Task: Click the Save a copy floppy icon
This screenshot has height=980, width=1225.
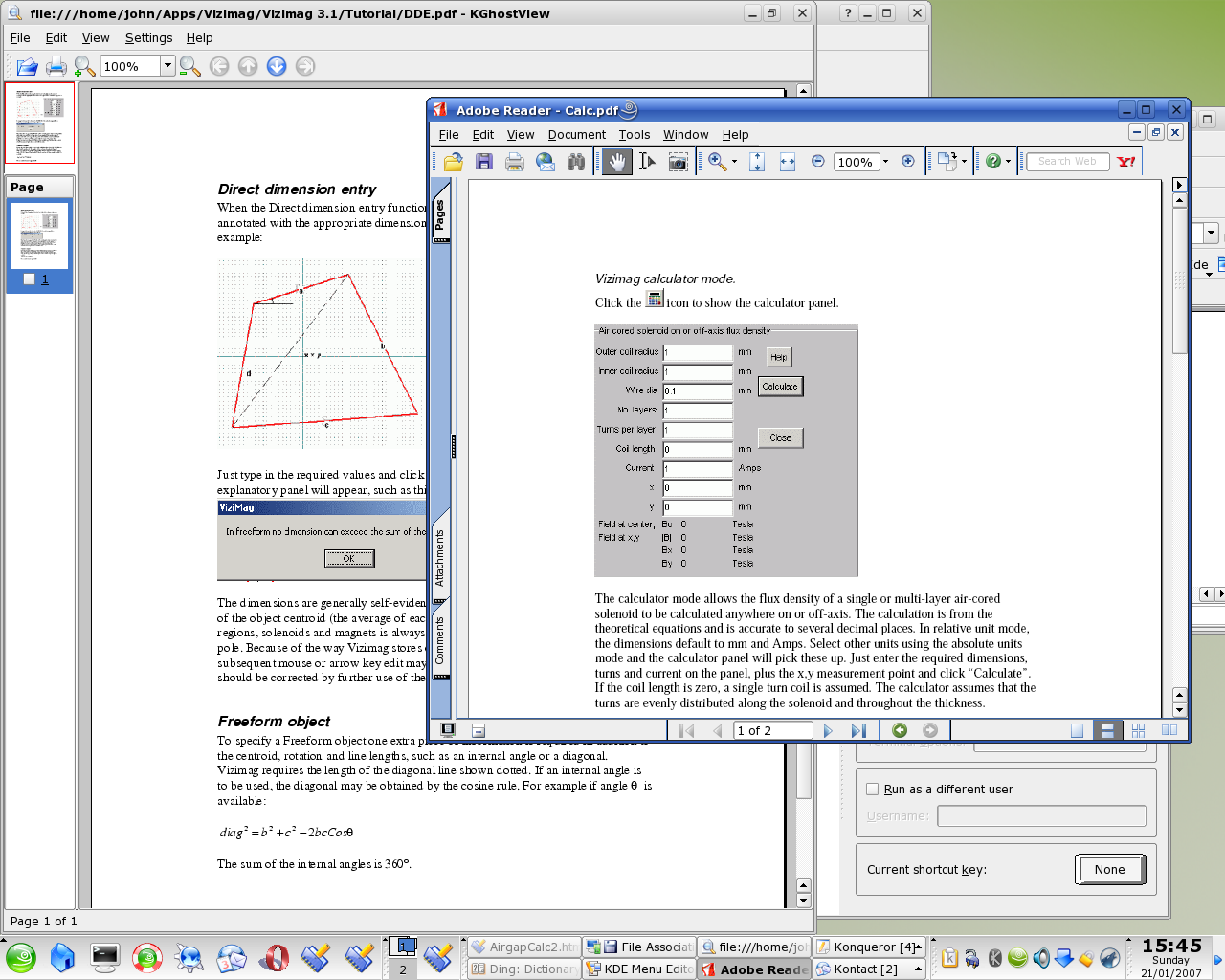Action: point(484,162)
